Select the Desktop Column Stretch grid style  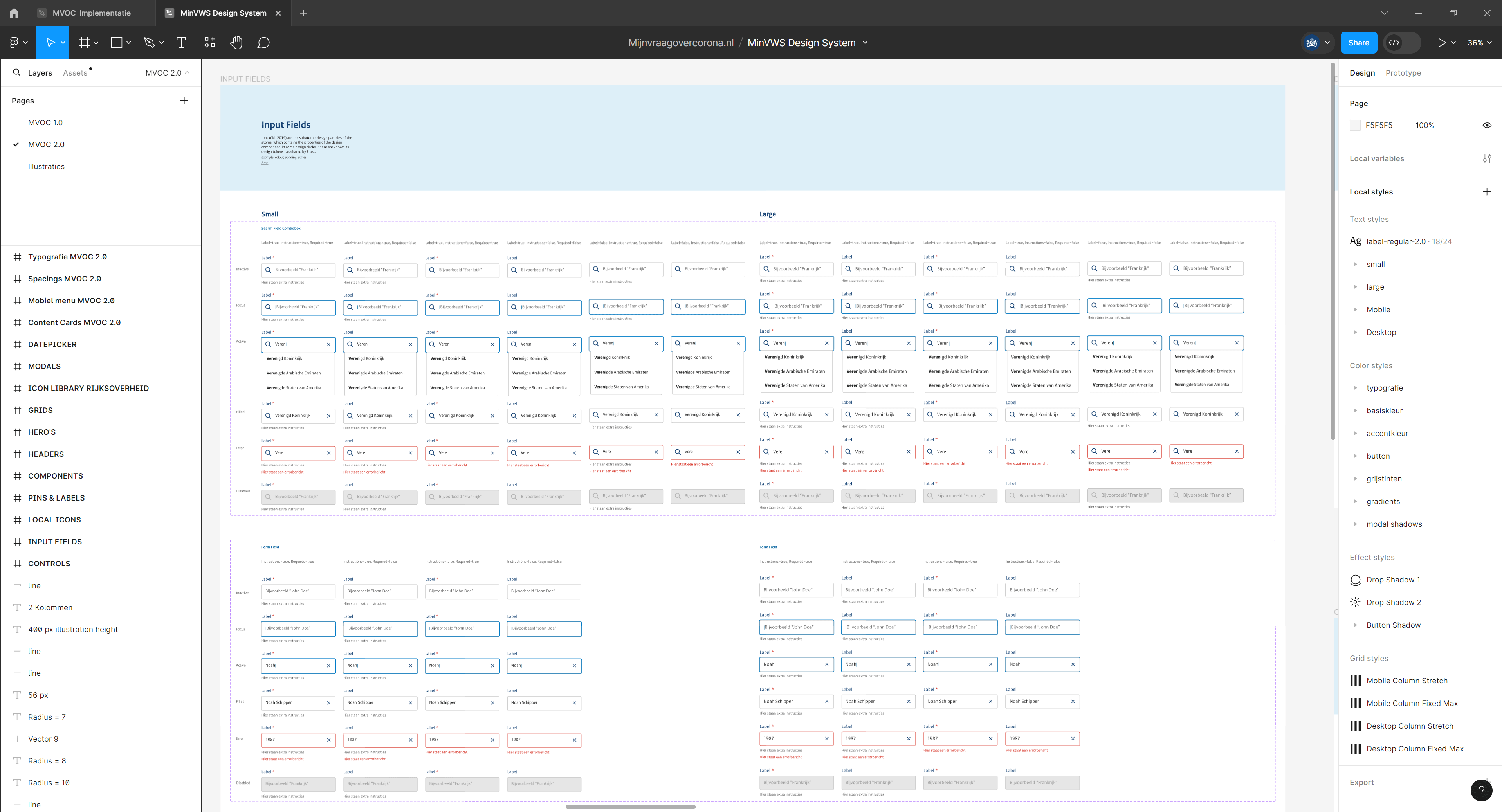coord(1409,726)
